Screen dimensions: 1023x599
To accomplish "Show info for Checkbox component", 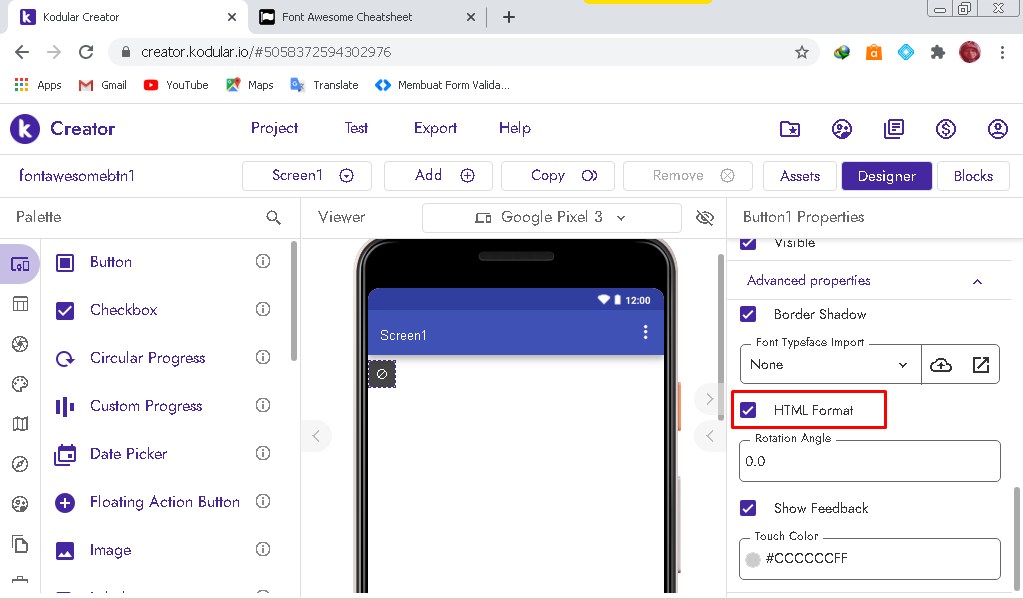I will [263, 309].
